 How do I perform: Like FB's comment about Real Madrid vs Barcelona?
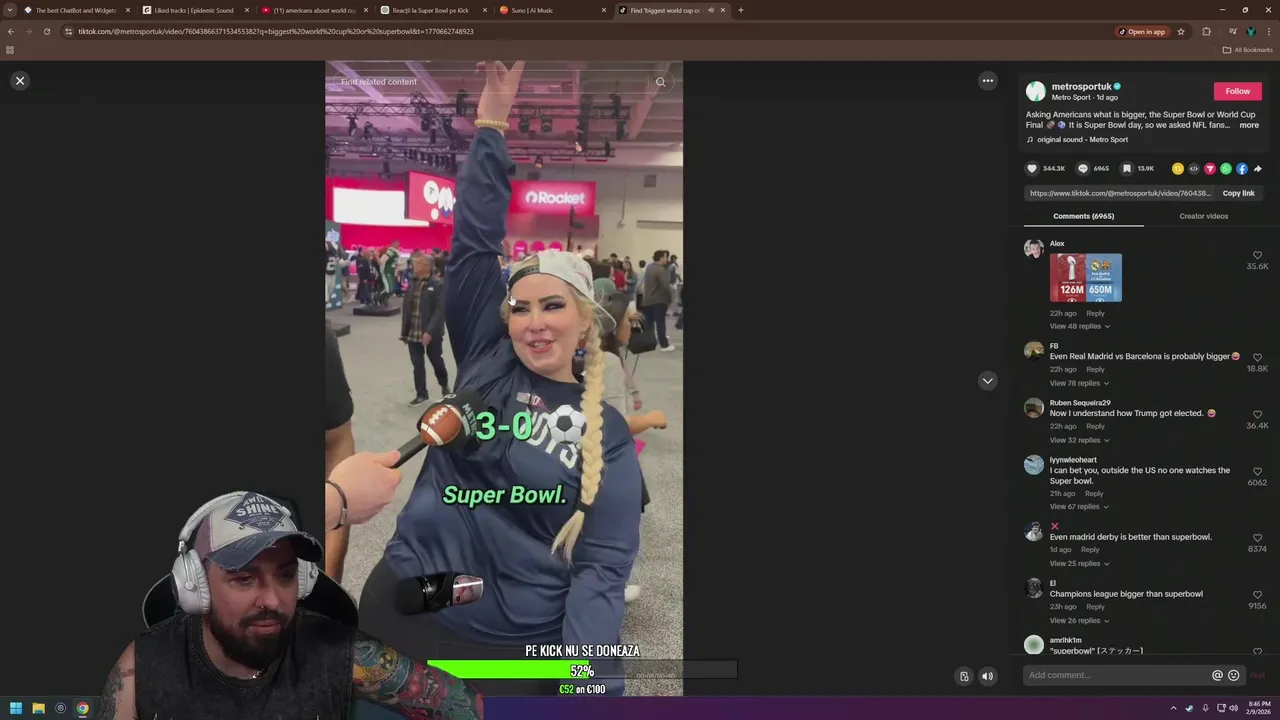click(x=1257, y=357)
